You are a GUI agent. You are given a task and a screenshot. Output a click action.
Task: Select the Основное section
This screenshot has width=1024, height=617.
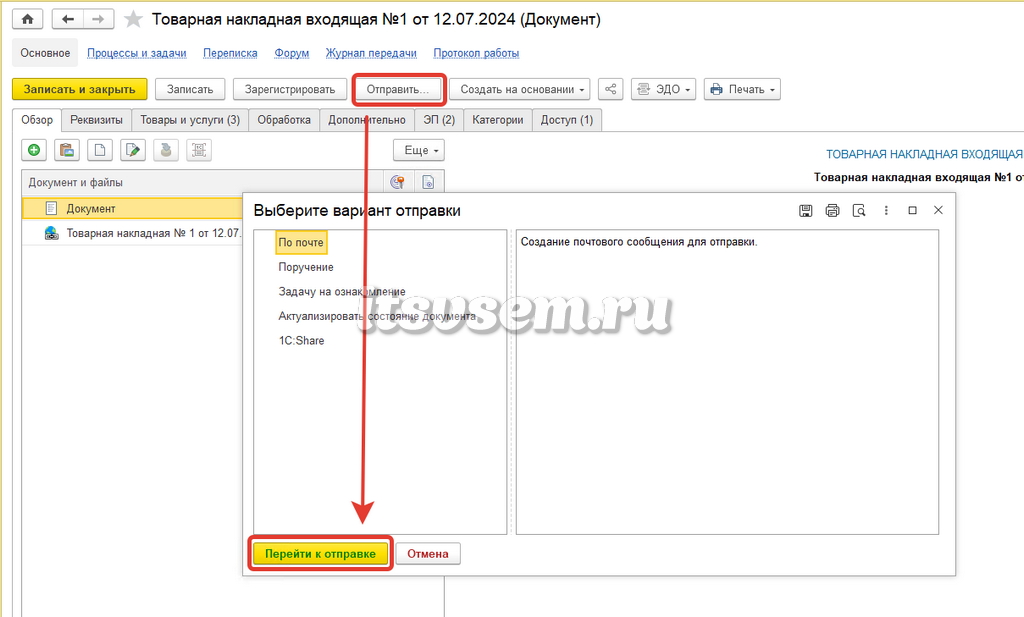(x=45, y=53)
